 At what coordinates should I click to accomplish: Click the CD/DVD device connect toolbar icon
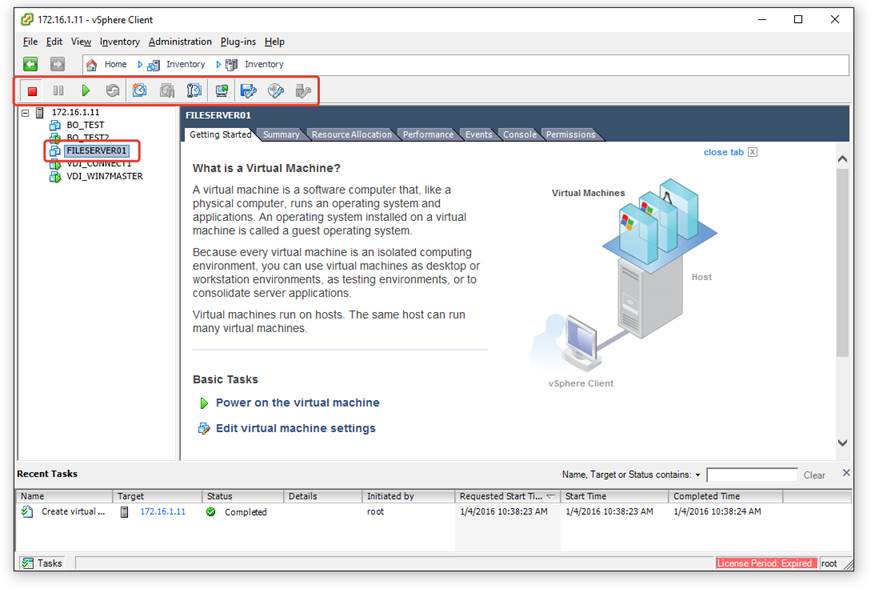tap(276, 91)
